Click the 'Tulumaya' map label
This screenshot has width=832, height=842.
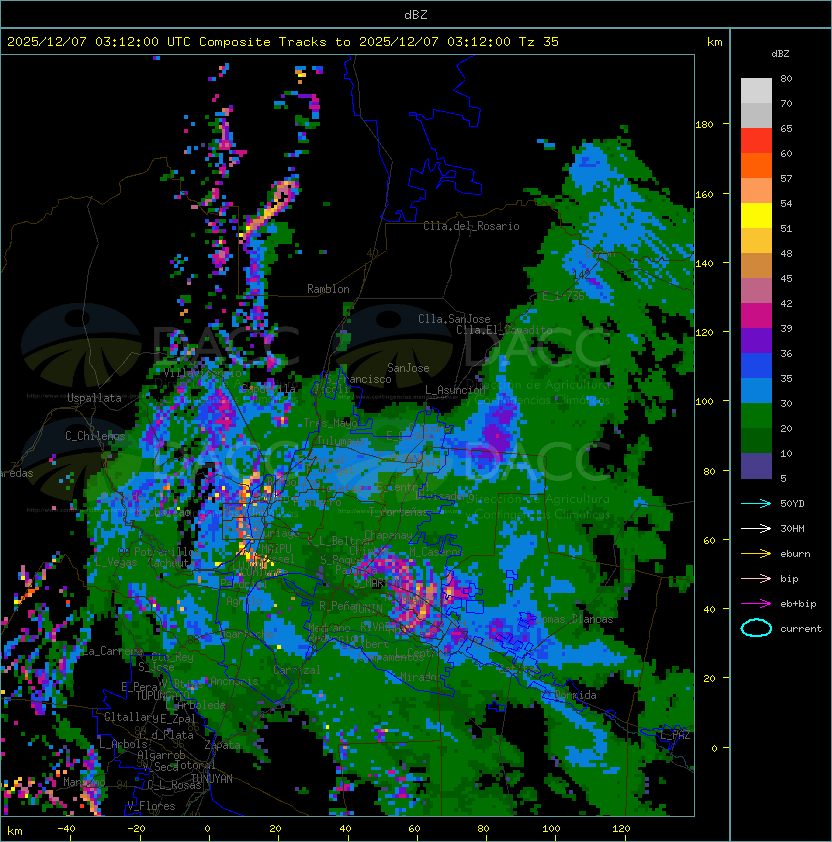tap(341, 441)
